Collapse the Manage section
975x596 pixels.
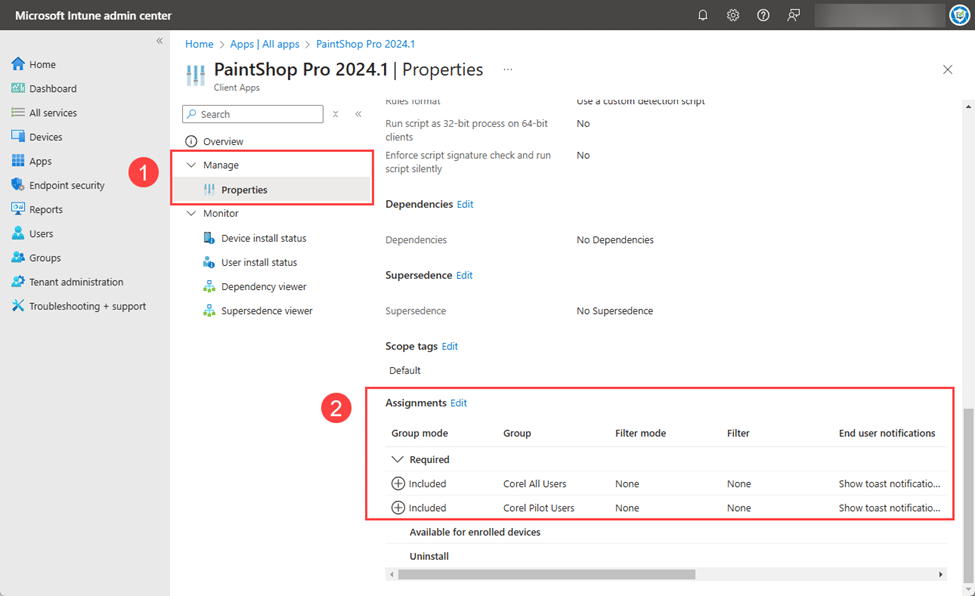pos(191,165)
